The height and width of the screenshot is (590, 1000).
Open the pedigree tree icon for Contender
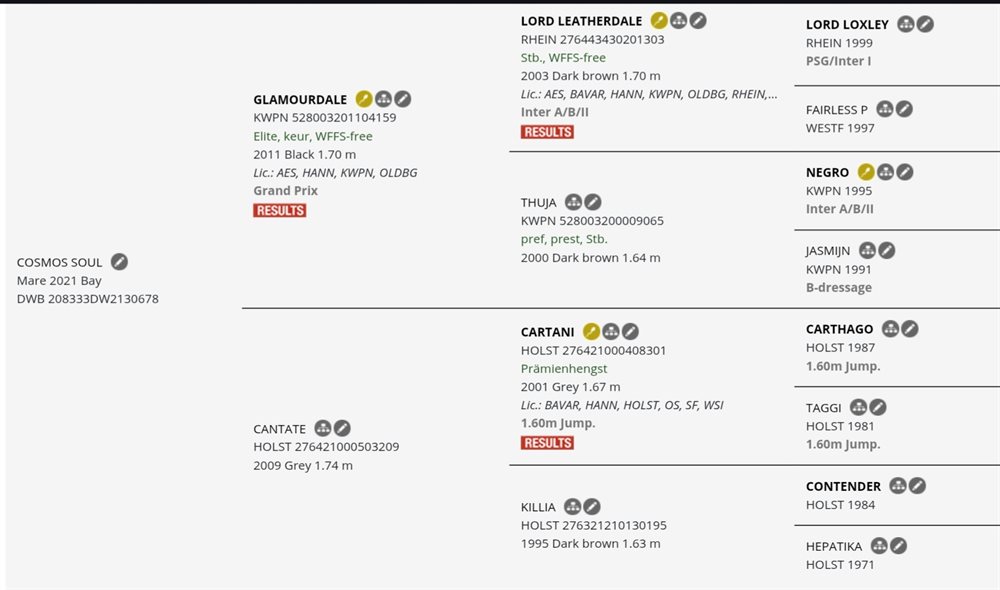click(x=898, y=486)
